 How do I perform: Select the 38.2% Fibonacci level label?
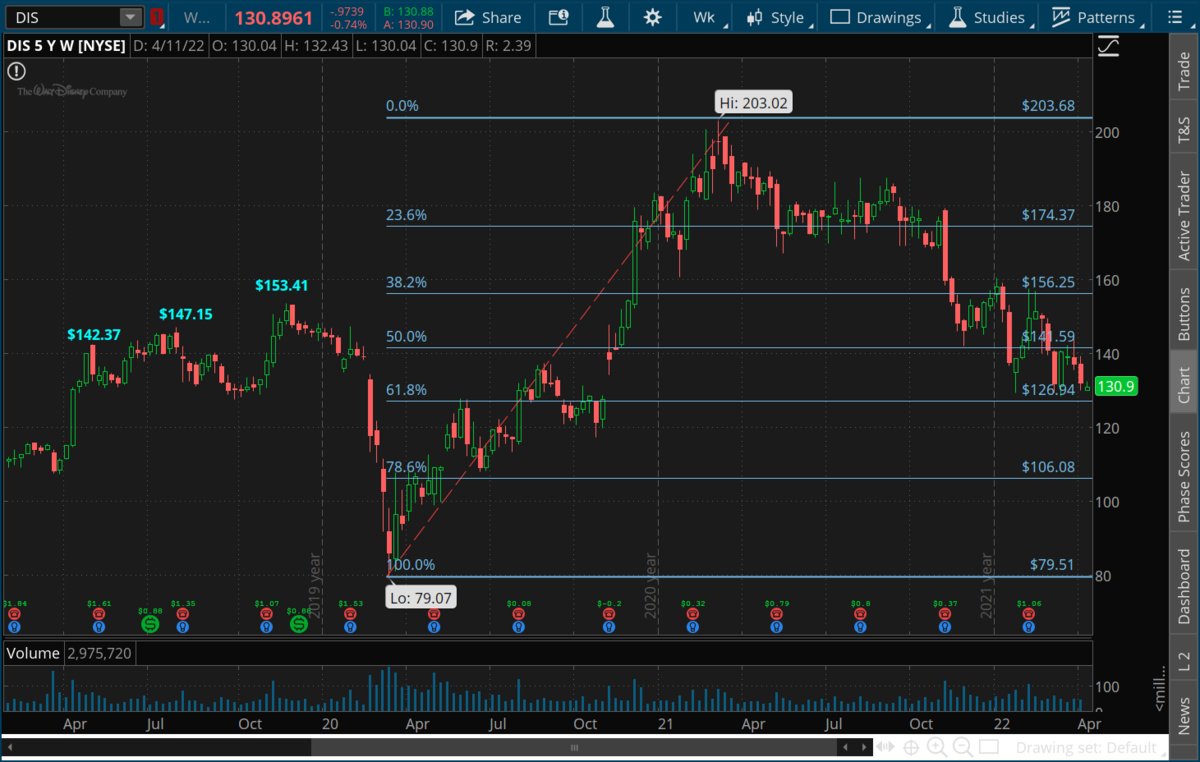[x=407, y=283]
